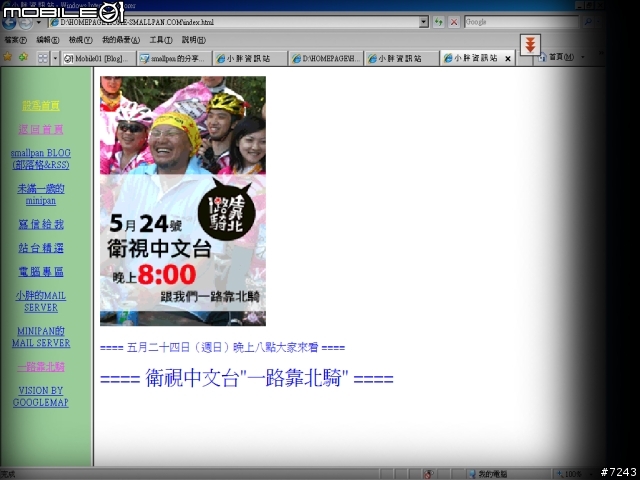This screenshot has width=640, height=480.
Task: Switch to the Mobile01 [Blog] tab
Action: click(x=99, y=59)
